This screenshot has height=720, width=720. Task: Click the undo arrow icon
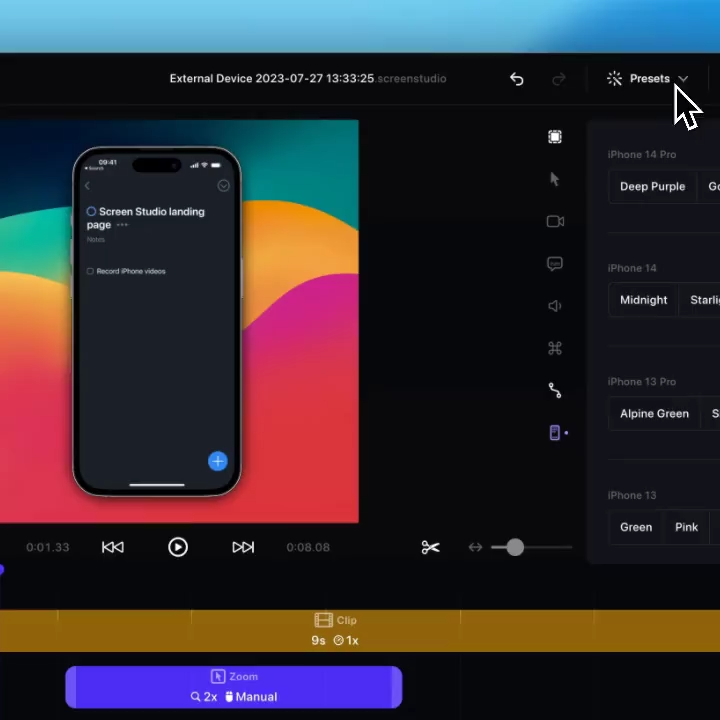coord(516,79)
